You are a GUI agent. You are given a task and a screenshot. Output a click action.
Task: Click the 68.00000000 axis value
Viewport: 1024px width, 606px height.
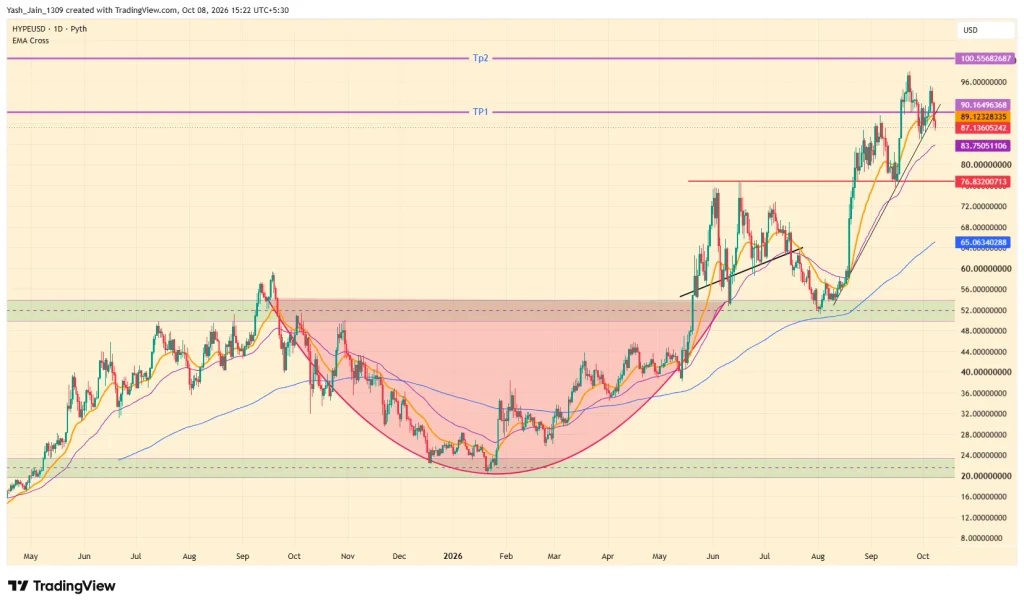coord(985,228)
